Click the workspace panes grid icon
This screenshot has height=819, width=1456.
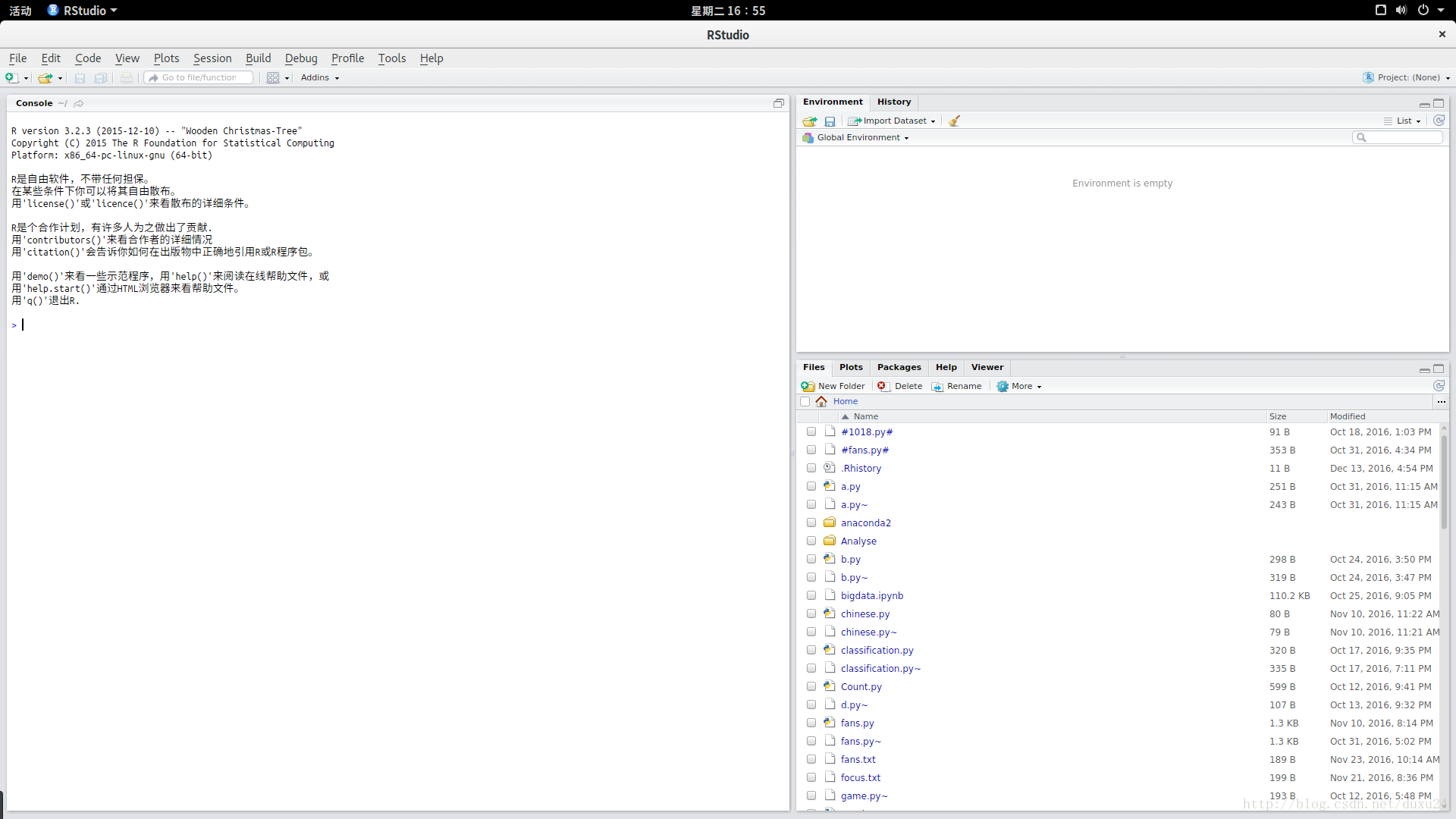click(x=273, y=77)
